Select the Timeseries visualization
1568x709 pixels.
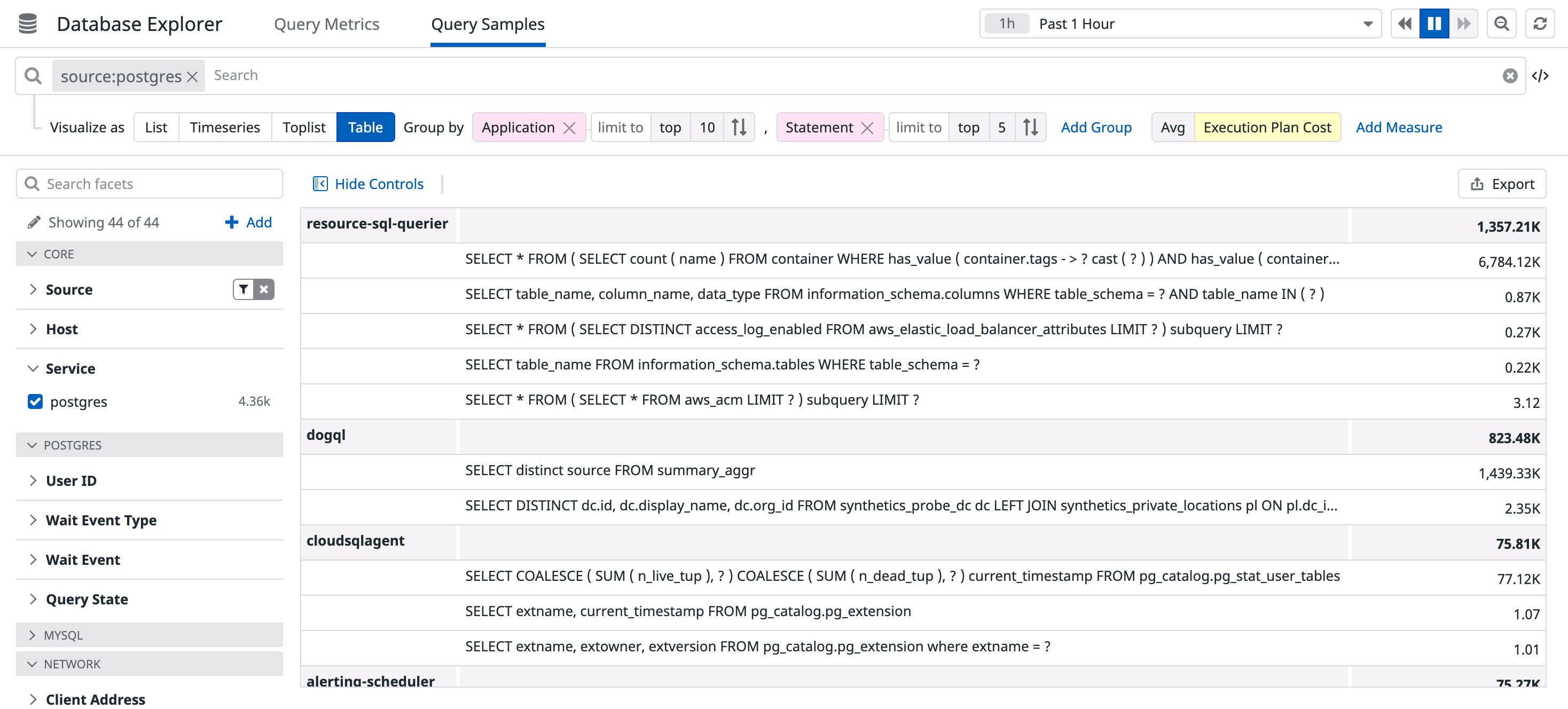click(225, 127)
